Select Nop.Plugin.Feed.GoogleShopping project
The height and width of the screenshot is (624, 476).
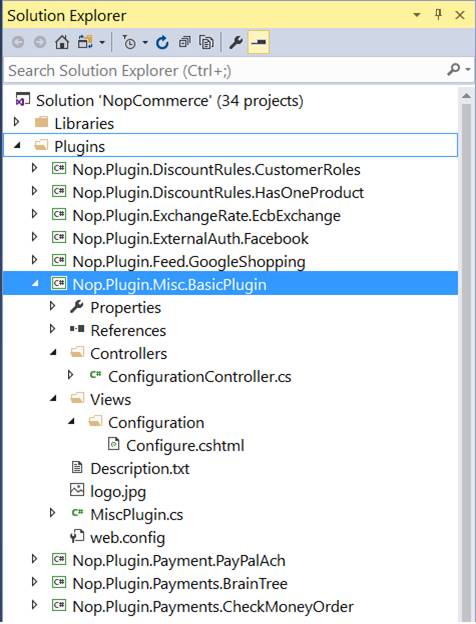189,262
